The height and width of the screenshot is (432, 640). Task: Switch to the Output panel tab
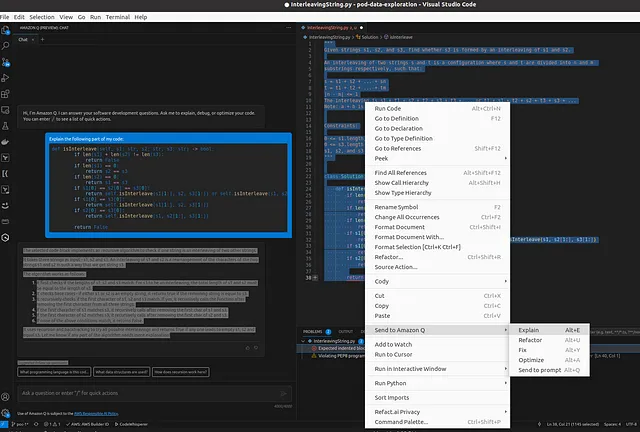coord(346,332)
